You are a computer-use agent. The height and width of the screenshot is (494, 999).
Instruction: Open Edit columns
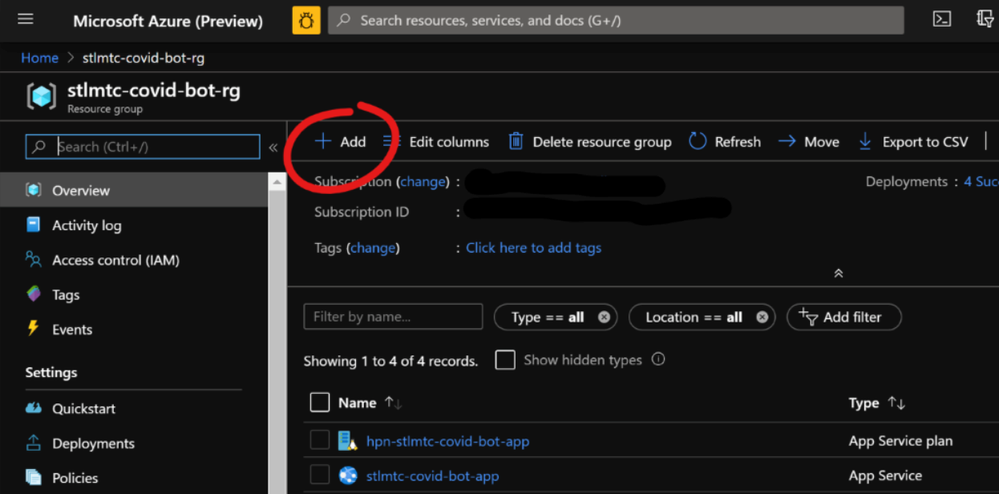[x=436, y=142]
